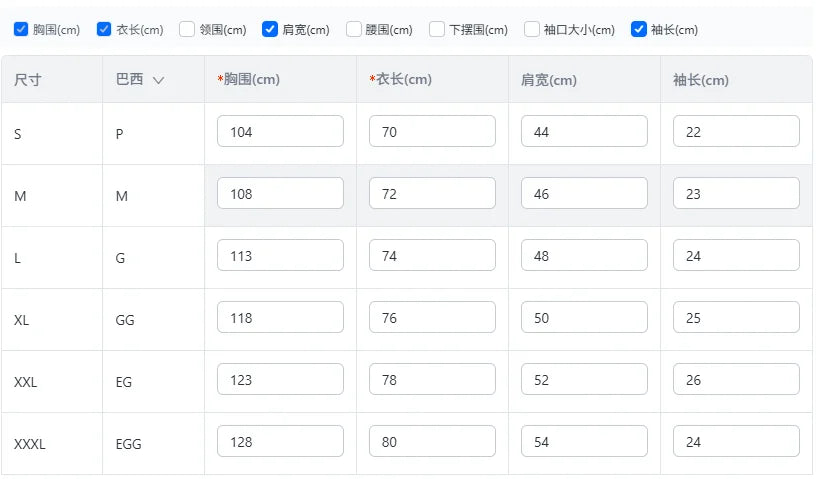Click the size XXL 胸围 field containing 123
816x479 pixels.
280,380
